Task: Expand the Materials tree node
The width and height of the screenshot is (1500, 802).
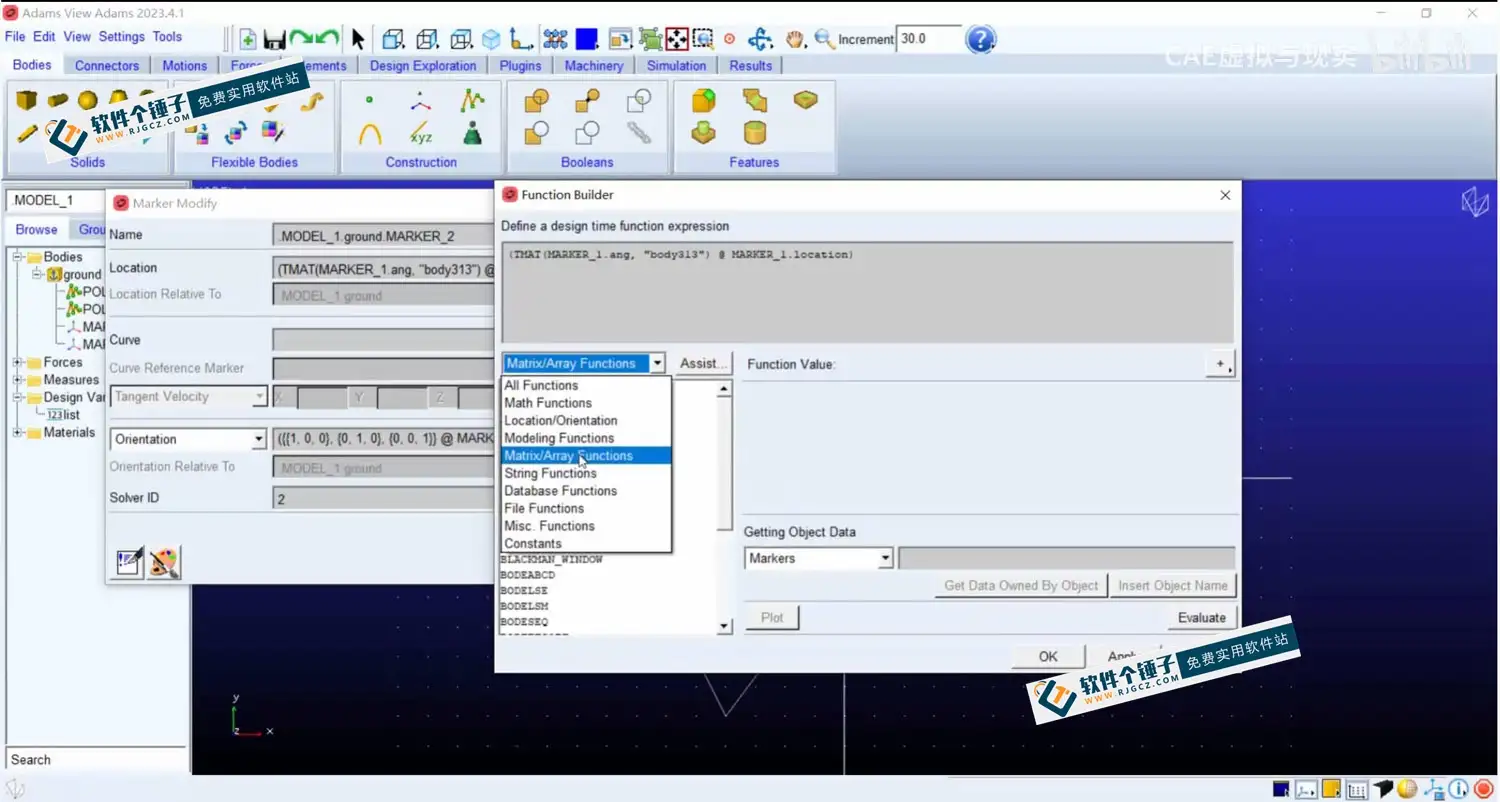Action: pos(18,433)
